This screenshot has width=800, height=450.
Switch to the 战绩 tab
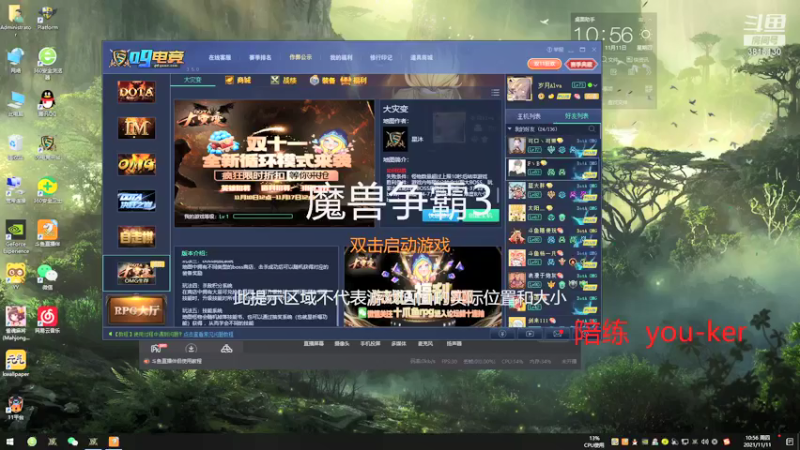pyautogui.click(x=284, y=80)
